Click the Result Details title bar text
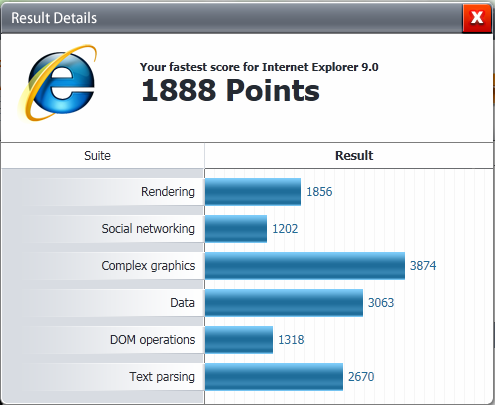The image size is (495, 405). point(54,18)
